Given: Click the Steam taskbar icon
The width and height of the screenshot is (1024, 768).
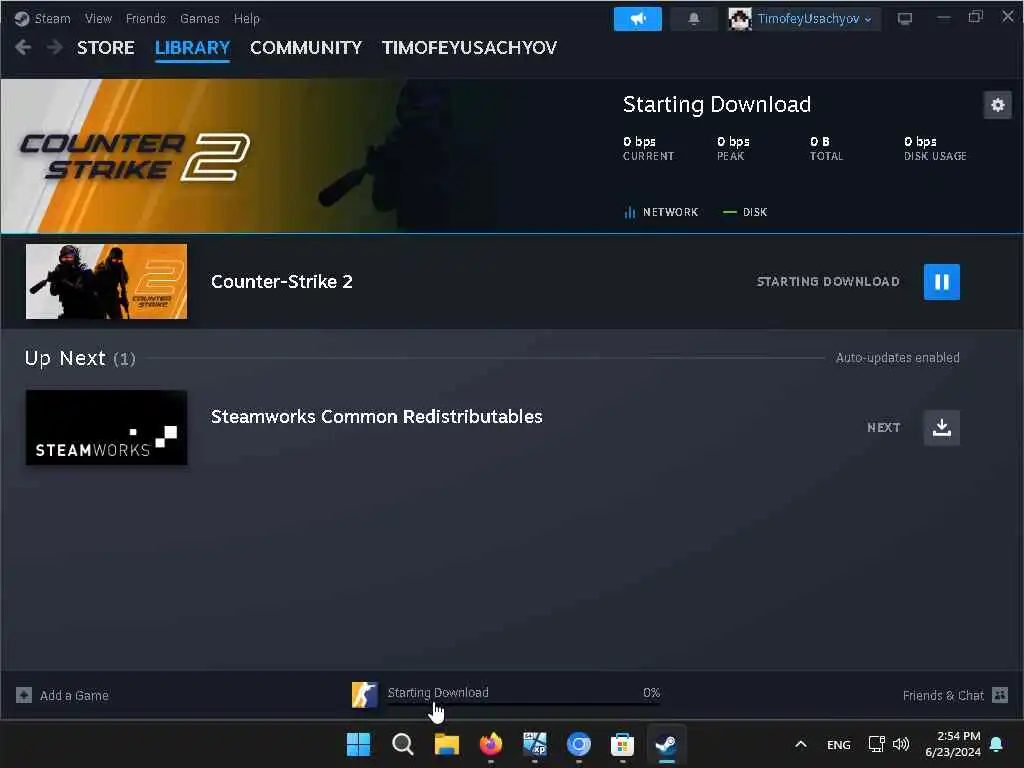Looking at the screenshot, I should point(667,744).
